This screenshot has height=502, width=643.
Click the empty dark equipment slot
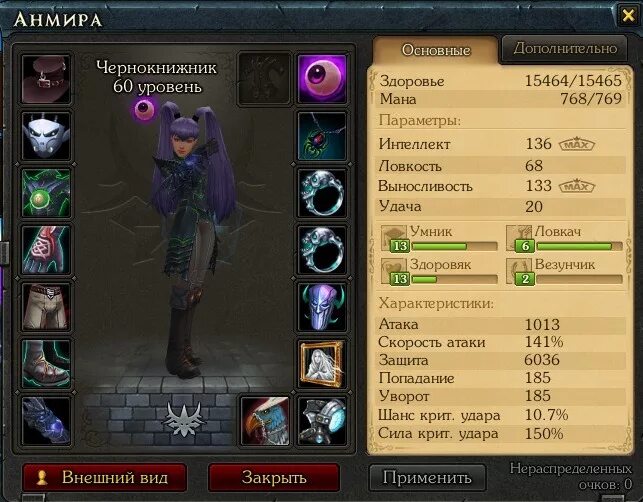click(x=265, y=78)
